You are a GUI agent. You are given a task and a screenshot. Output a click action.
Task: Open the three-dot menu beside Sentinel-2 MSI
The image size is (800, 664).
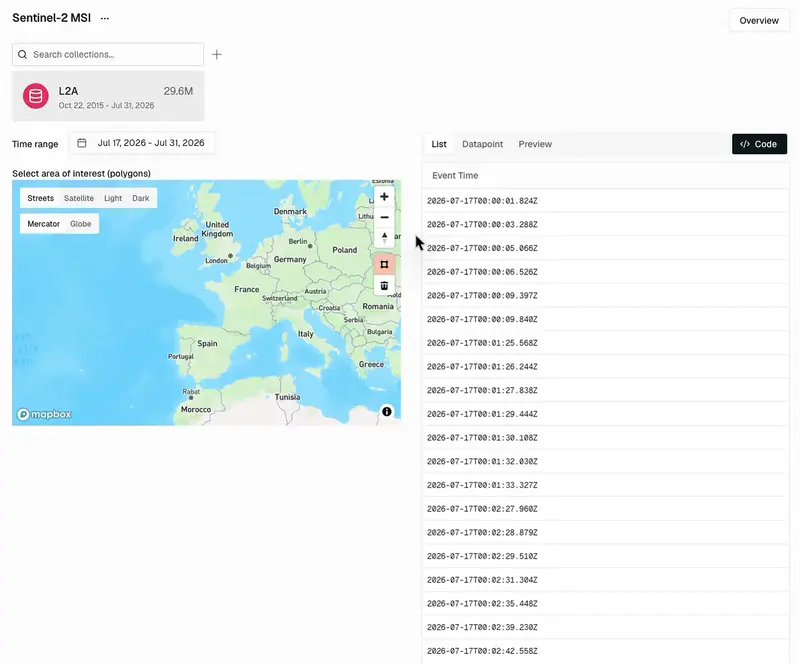[105, 18]
